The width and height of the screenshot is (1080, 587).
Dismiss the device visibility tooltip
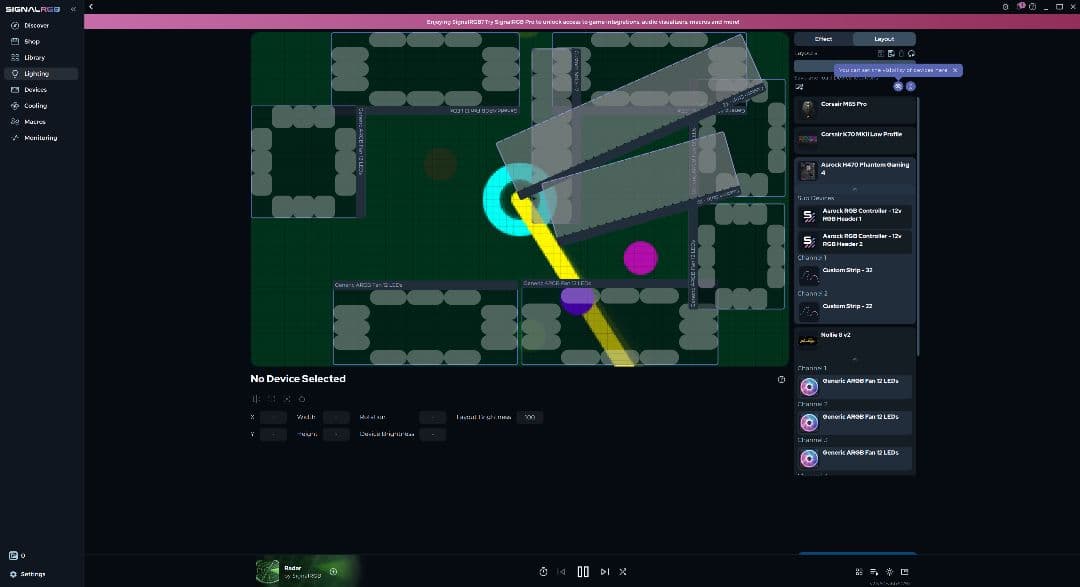[955, 70]
